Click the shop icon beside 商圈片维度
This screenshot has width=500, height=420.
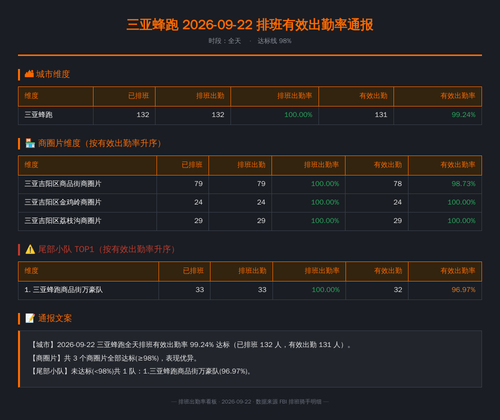pyautogui.click(x=30, y=143)
